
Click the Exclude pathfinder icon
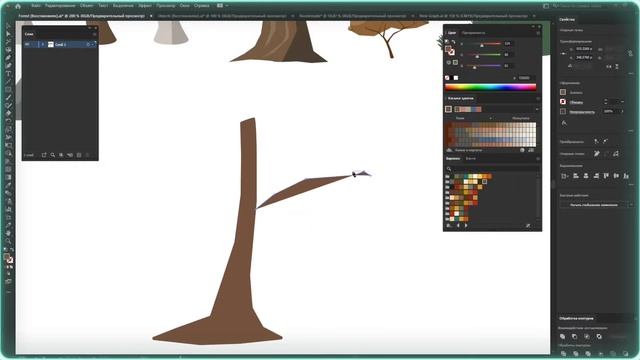click(x=599, y=336)
